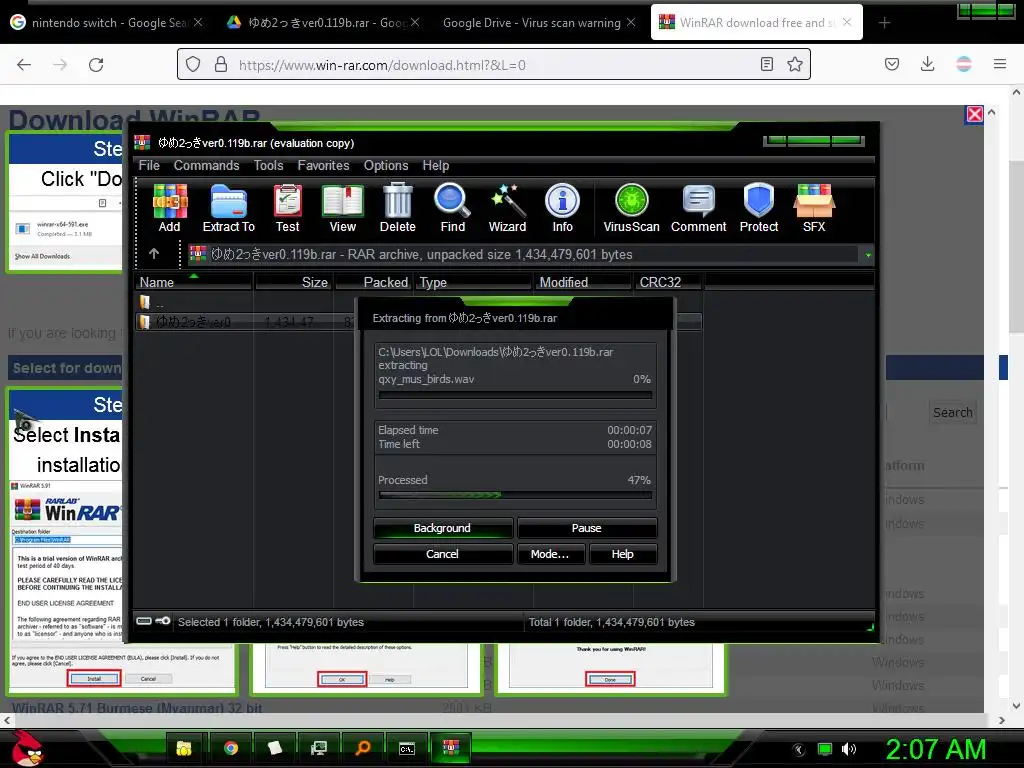Viewport: 1024px width, 768px height.
Task: Open the Wizard toolbar icon
Action: [x=507, y=208]
